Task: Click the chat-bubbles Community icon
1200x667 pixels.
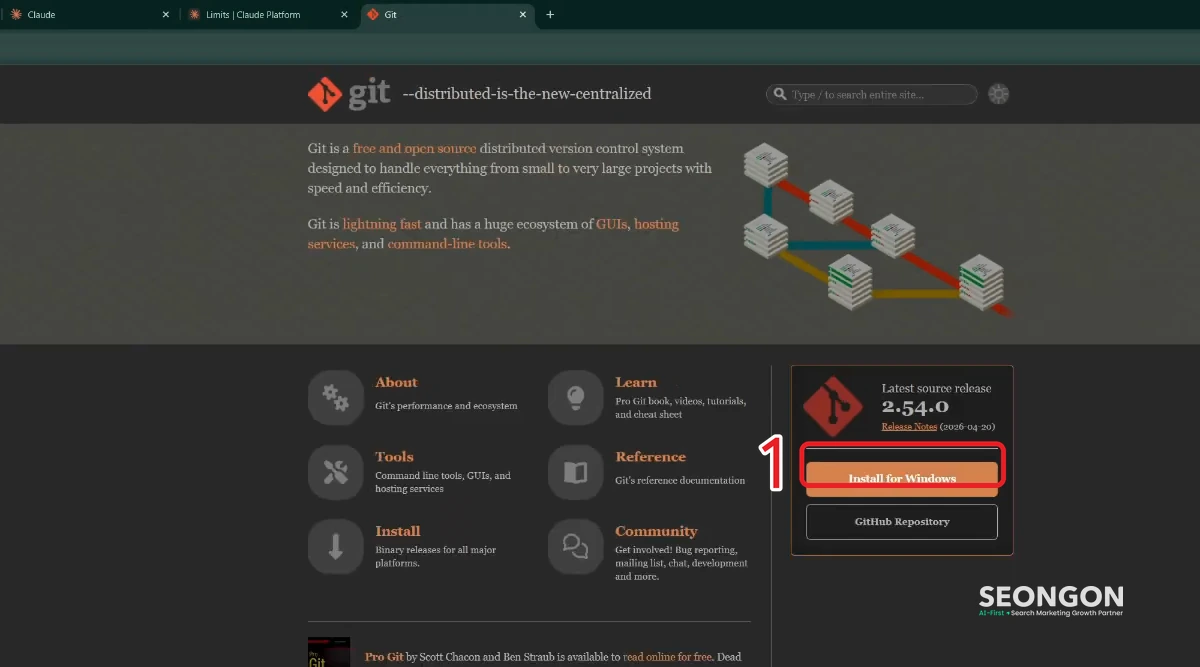Action: pos(575,546)
